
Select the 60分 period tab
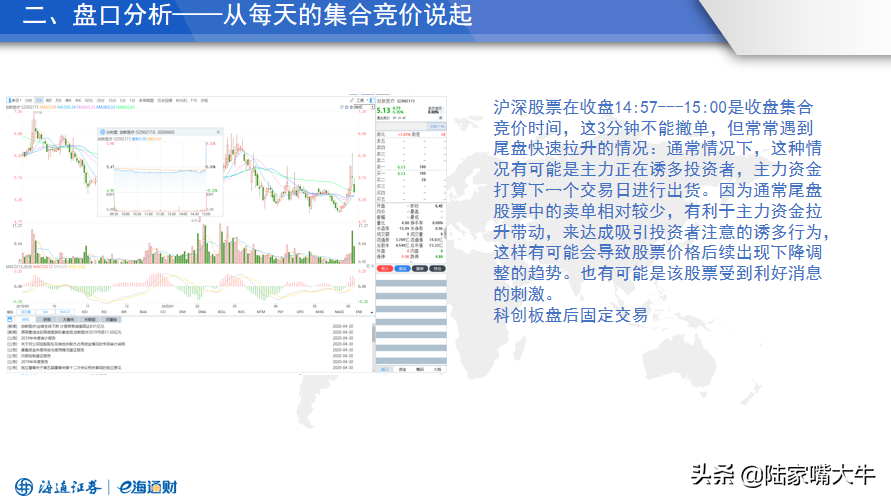click(88, 100)
